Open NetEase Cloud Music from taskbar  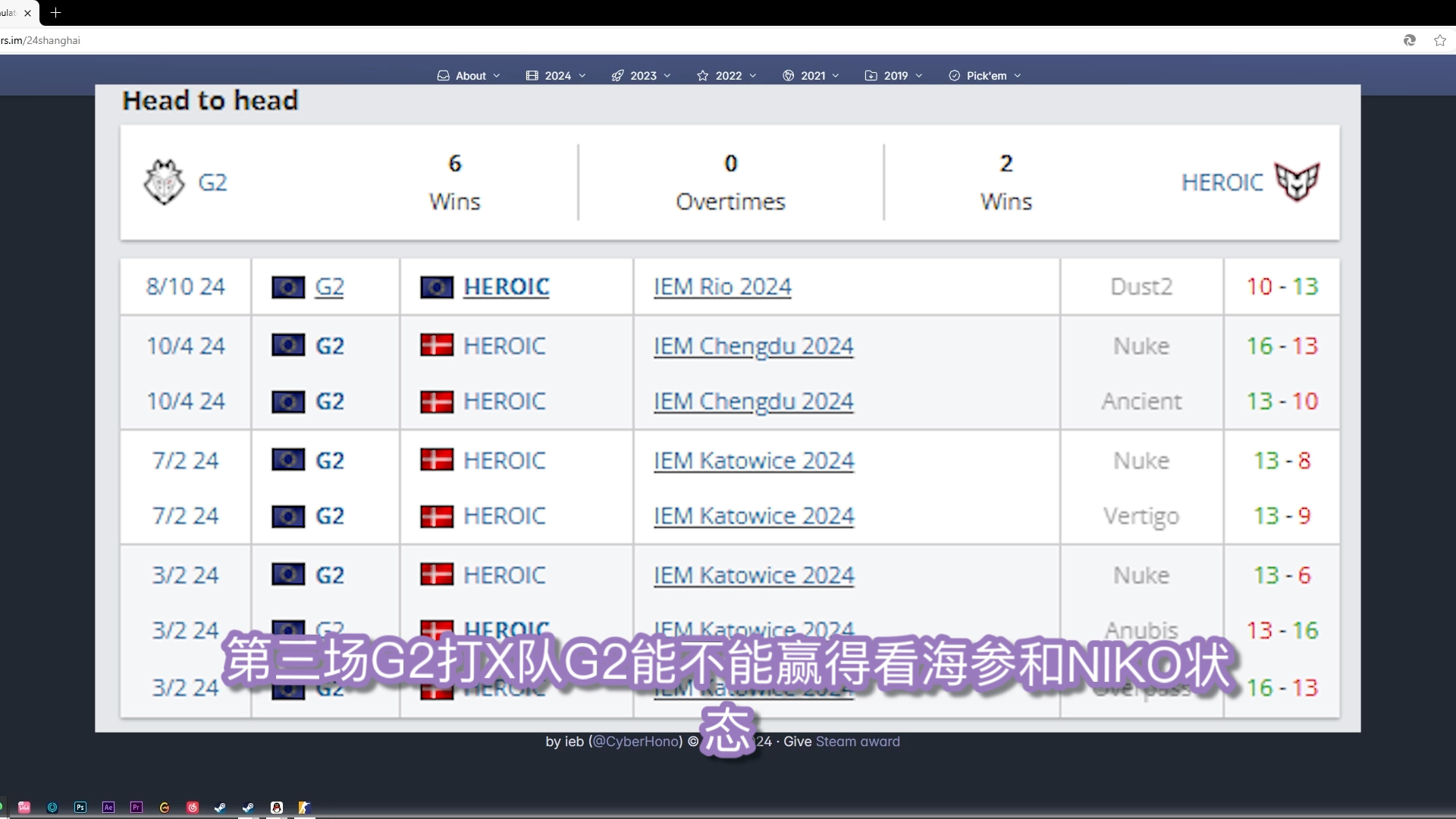pos(193,808)
